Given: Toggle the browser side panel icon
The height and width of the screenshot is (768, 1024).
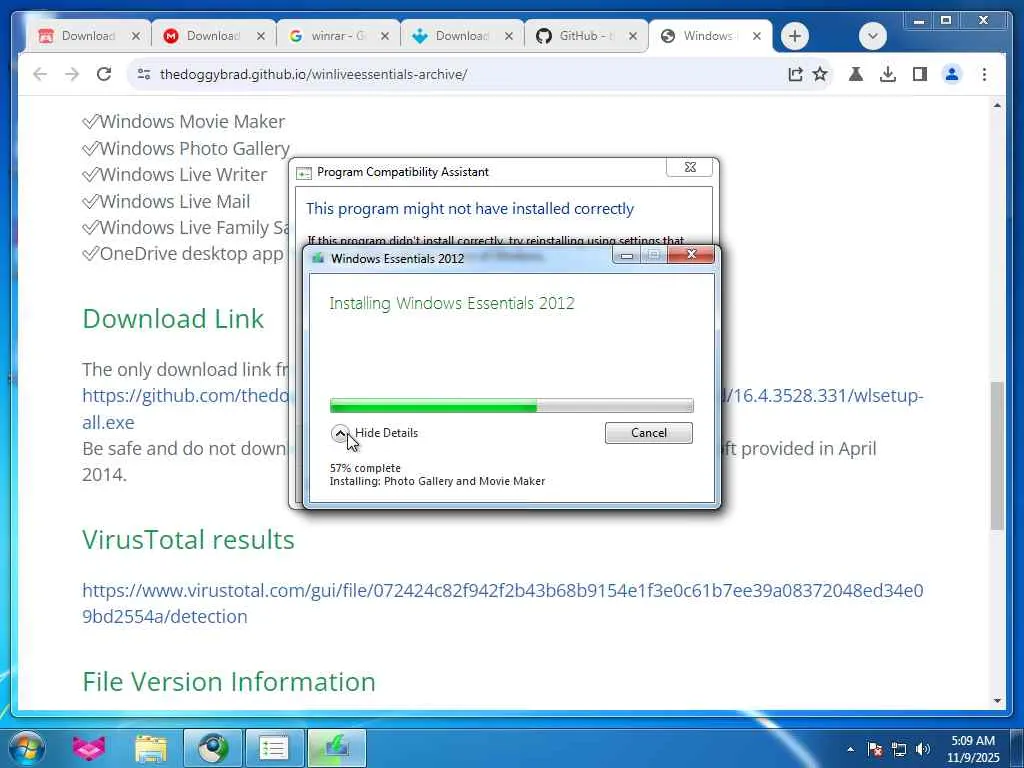Looking at the screenshot, I should click(x=920, y=74).
